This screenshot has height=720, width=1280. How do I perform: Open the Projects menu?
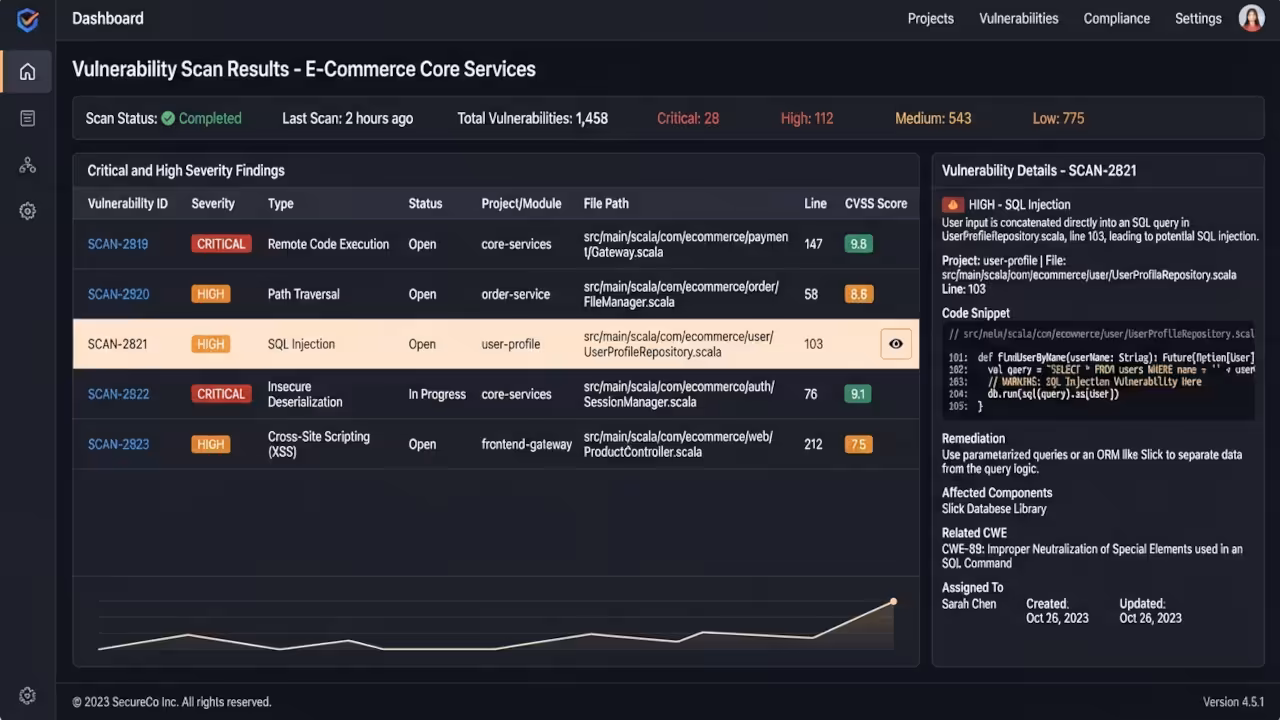931,18
